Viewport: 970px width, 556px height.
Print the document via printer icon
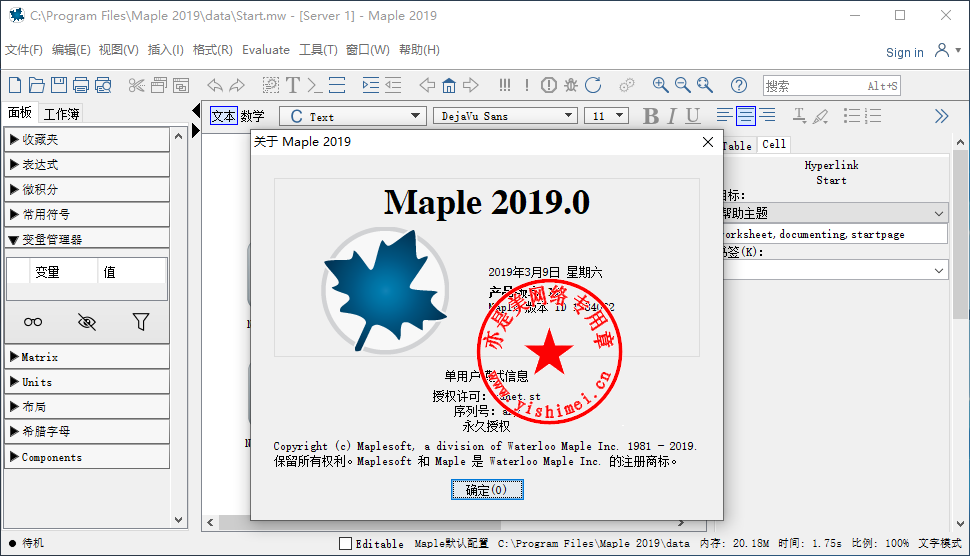coord(81,85)
